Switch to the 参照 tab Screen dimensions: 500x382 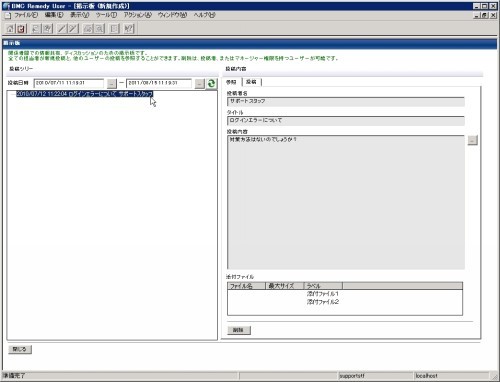tap(232, 82)
